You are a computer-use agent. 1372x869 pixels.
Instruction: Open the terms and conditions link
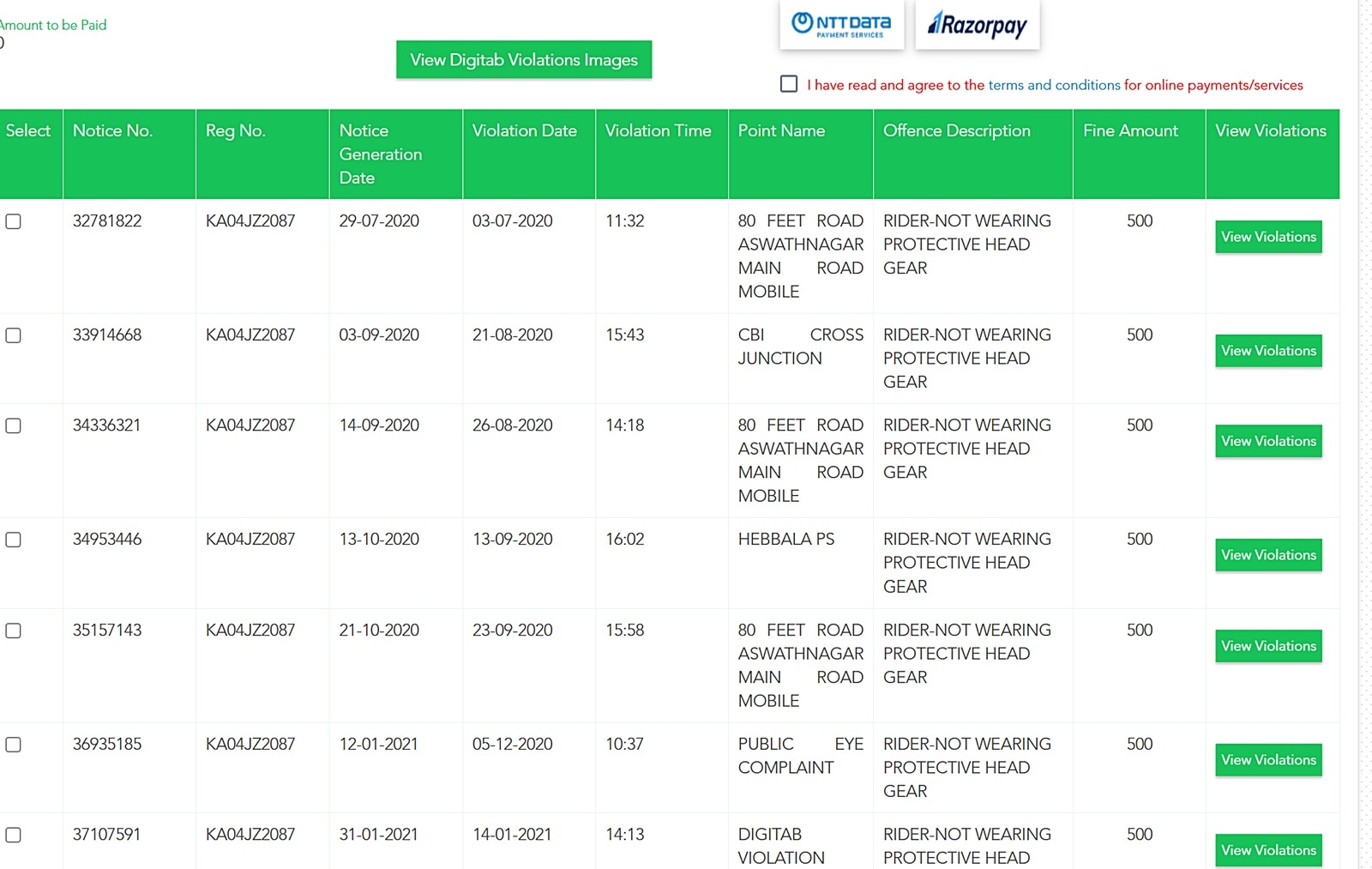click(1054, 85)
